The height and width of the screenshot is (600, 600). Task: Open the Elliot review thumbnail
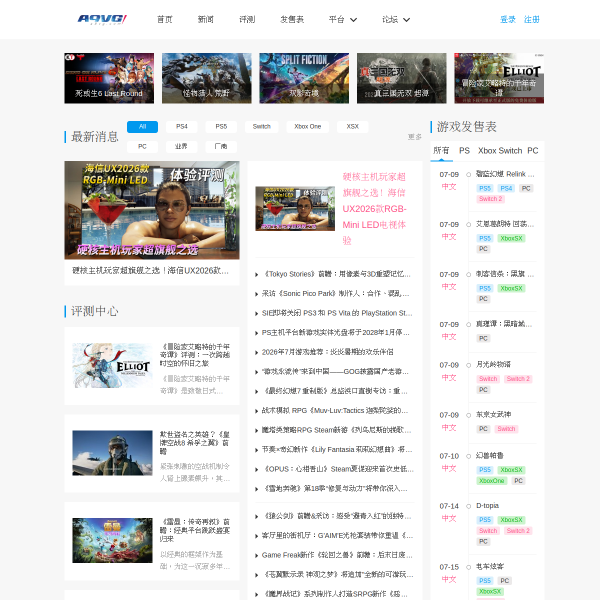pos(112,365)
